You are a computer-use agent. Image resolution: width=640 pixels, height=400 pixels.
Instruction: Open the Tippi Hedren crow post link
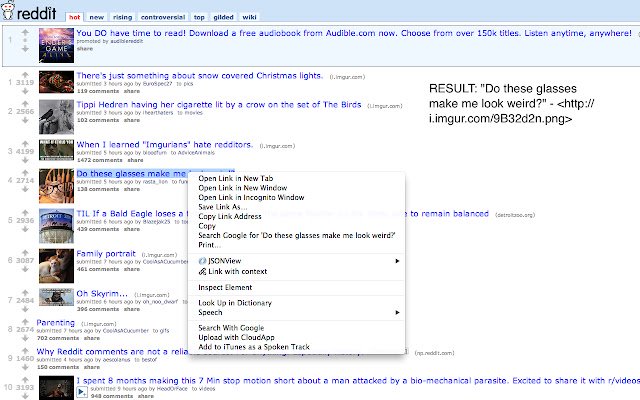click(219, 104)
